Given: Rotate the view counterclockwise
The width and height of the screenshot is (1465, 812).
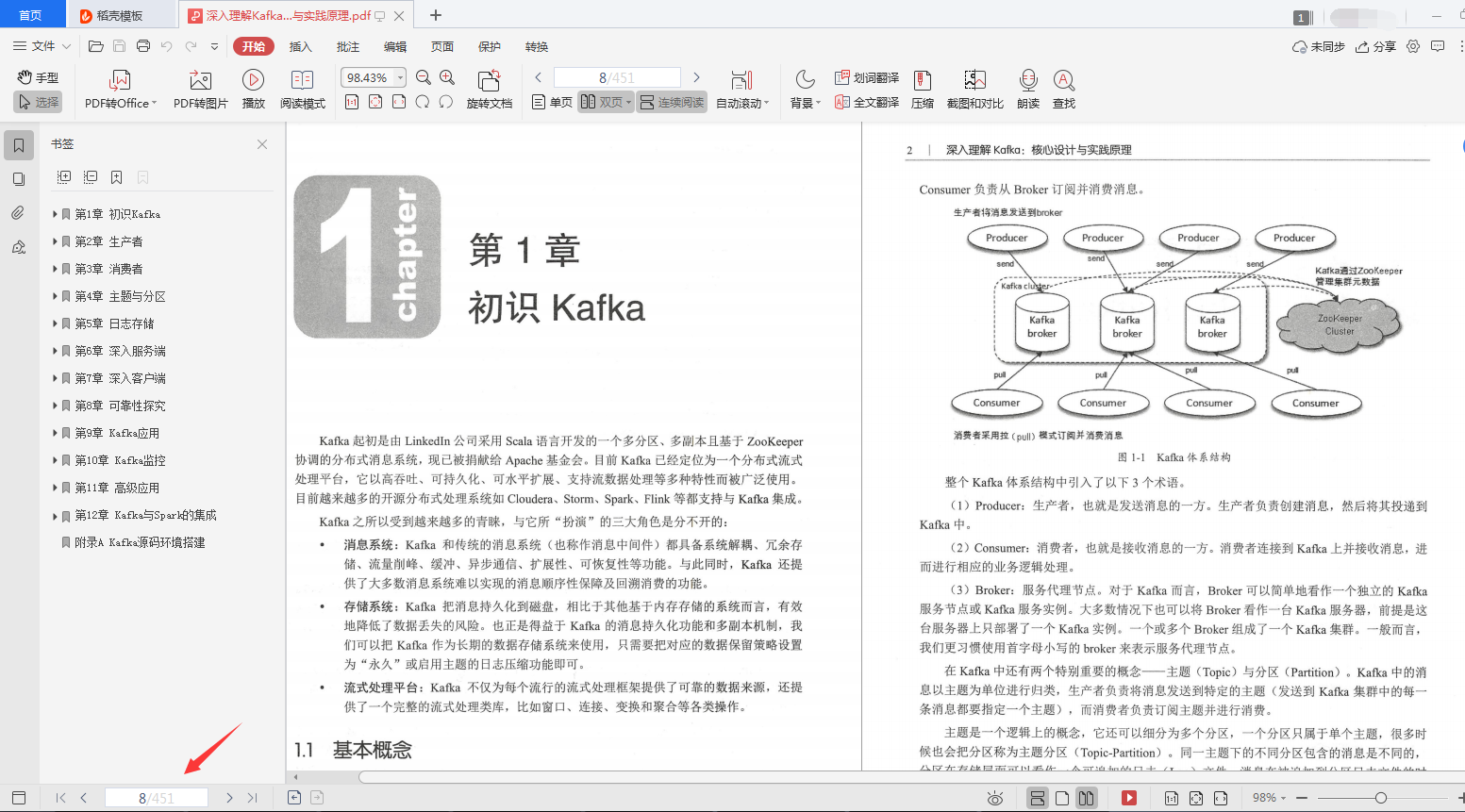Looking at the screenshot, I should [x=446, y=102].
